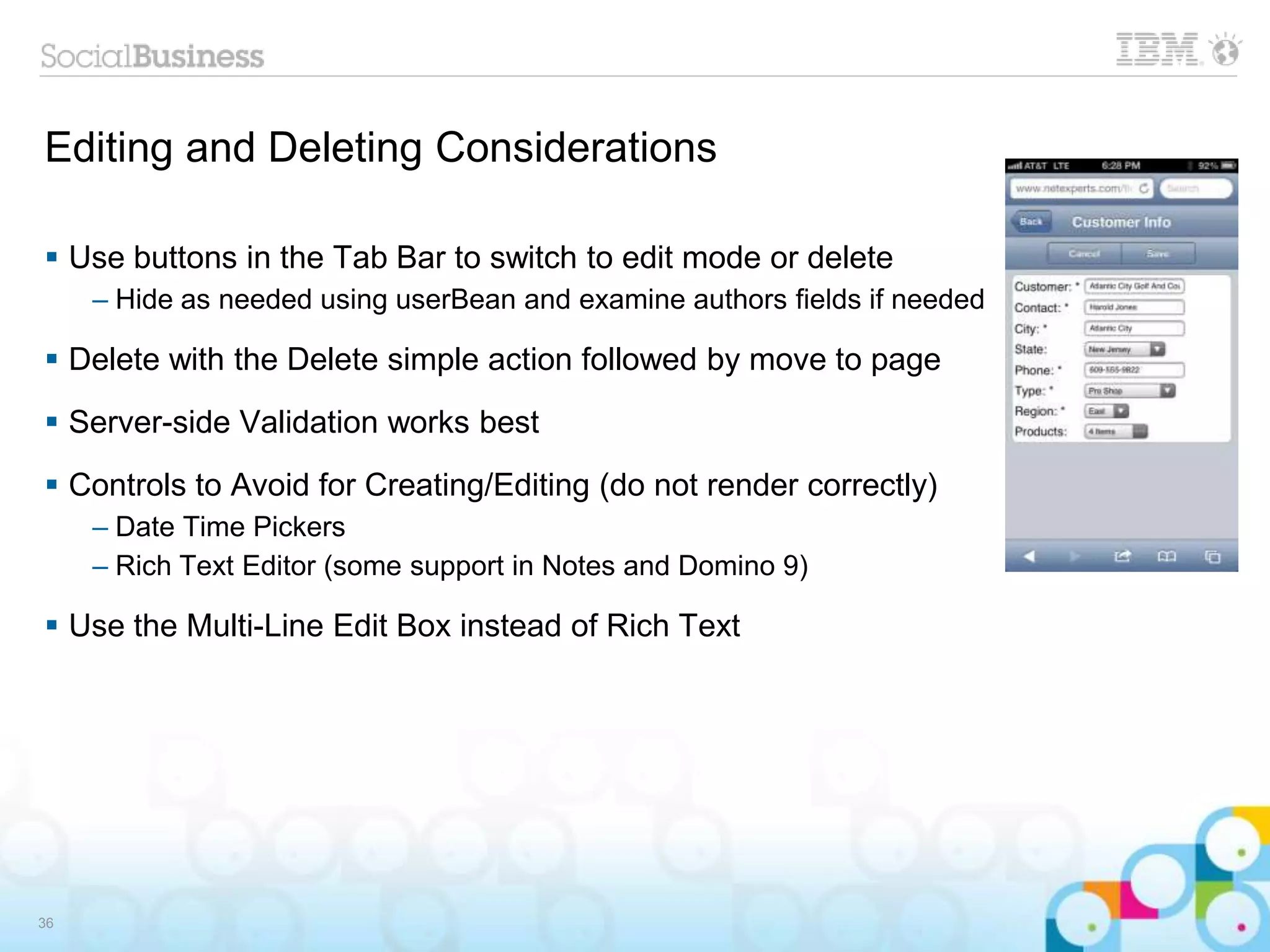Tap the bookmarks book icon

1166,556
